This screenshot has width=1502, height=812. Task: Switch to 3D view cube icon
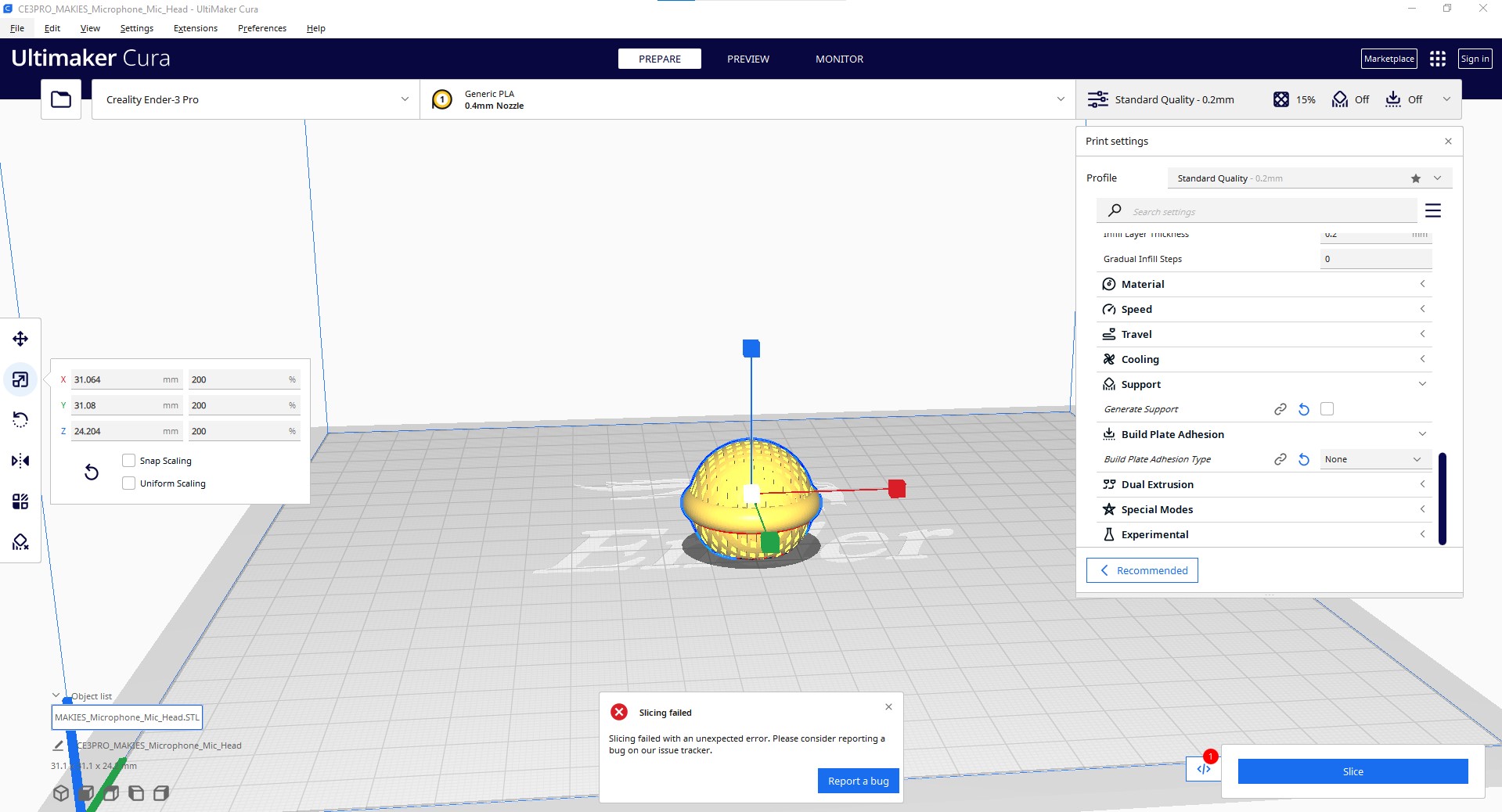[61, 793]
